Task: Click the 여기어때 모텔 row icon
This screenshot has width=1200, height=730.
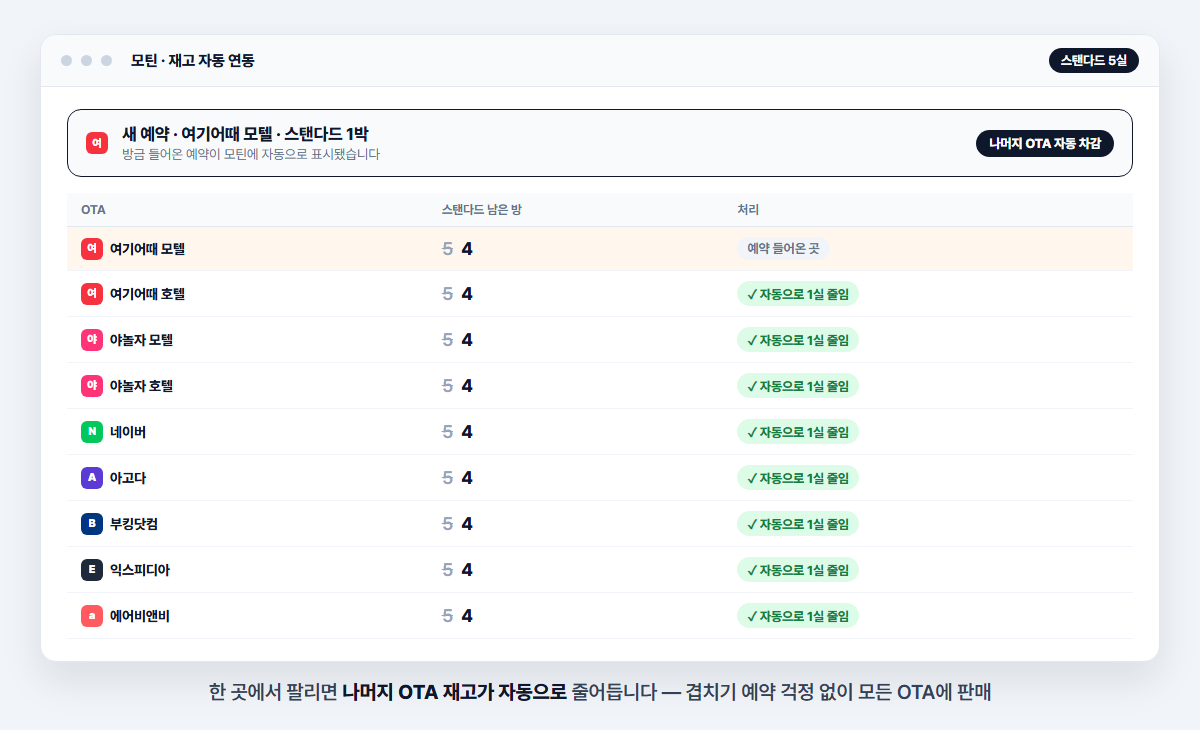Action: tap(92, 248)
